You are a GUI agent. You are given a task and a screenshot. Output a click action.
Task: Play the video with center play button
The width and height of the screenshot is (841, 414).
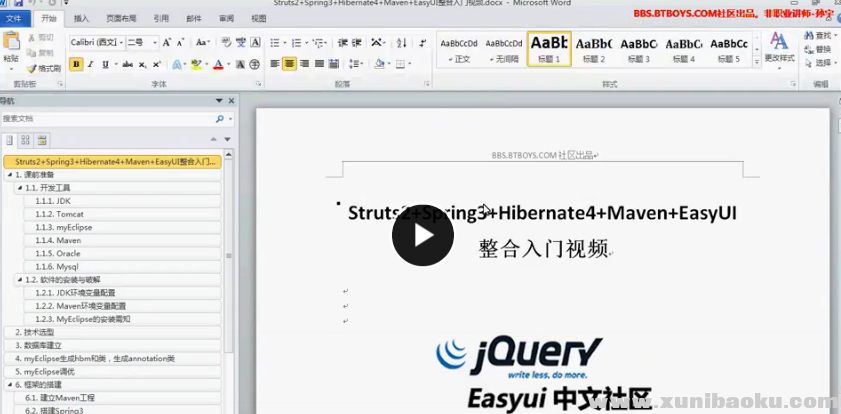(x=421, y=235)
